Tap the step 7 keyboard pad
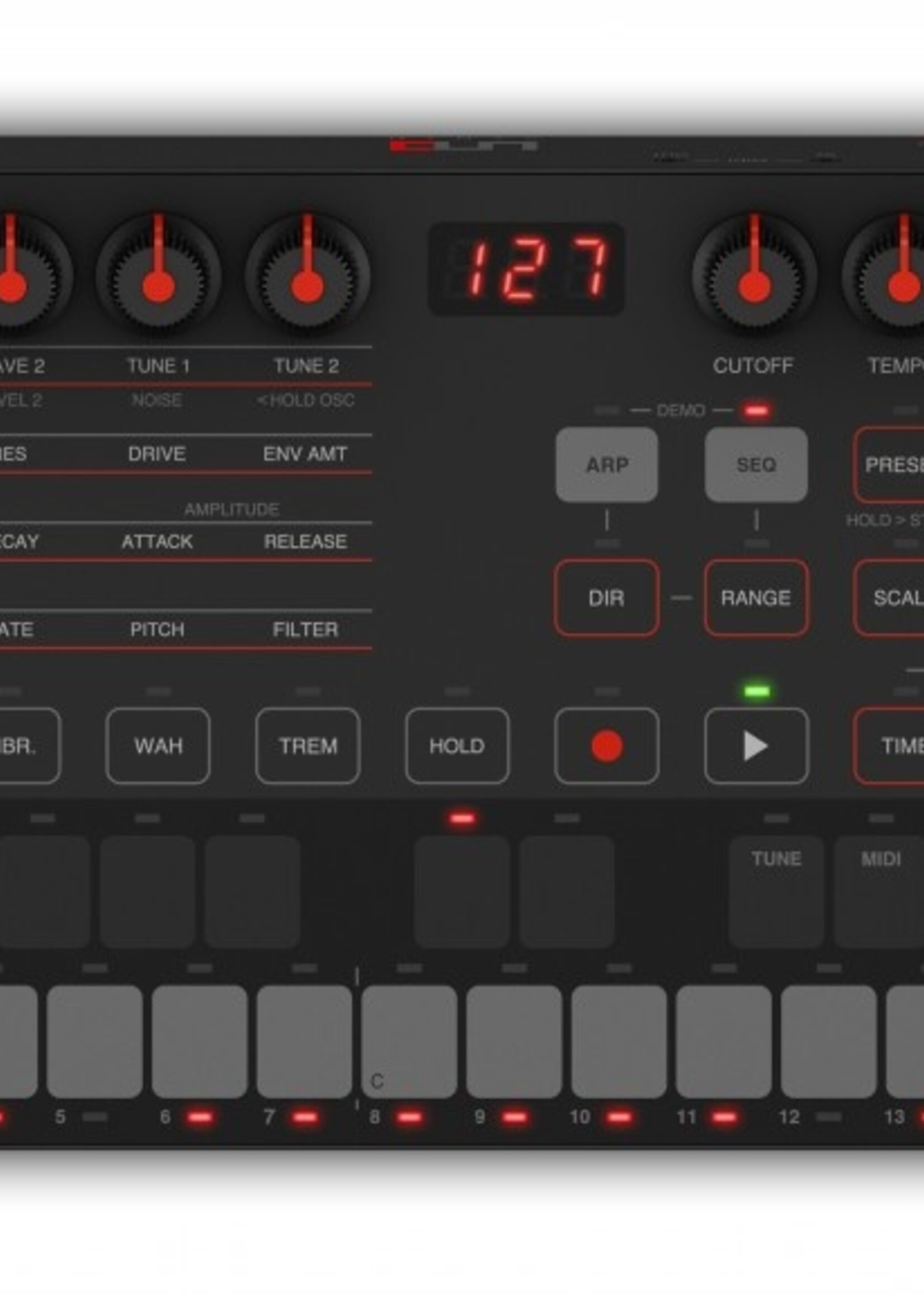Screen dimensions: 924x1294 304,1041
